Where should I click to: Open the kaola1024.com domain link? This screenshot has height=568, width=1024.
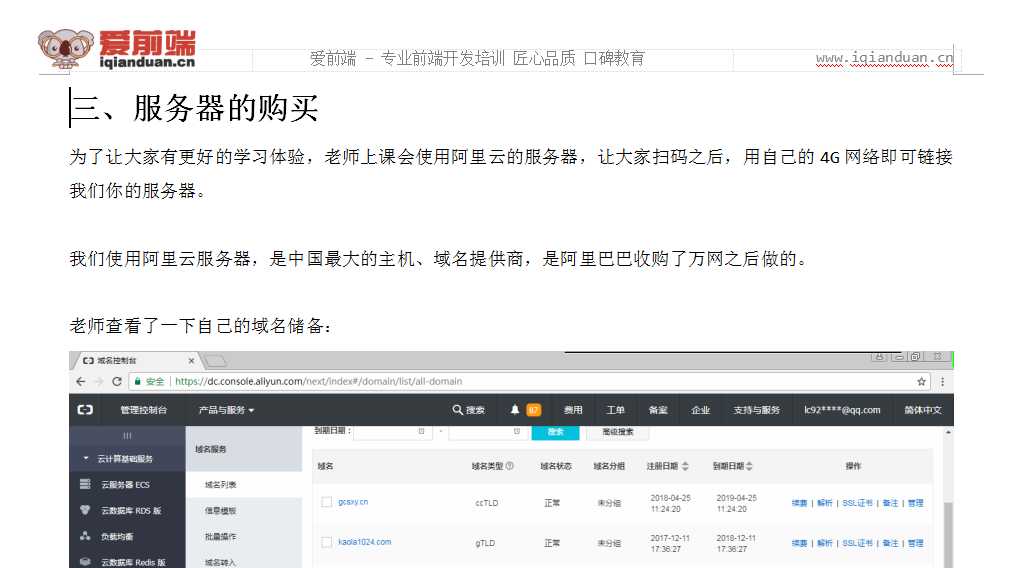click(364, 542)
